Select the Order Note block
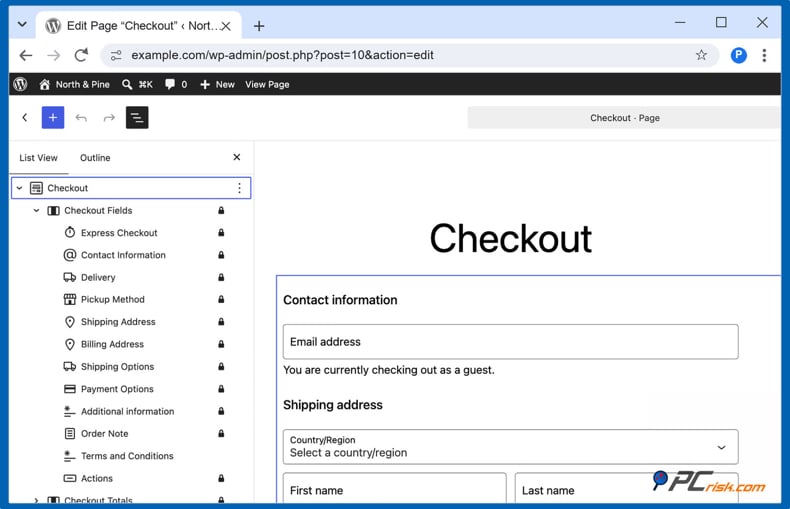The image size is (790, 509). pyautogui.click(x=105, y=433)
